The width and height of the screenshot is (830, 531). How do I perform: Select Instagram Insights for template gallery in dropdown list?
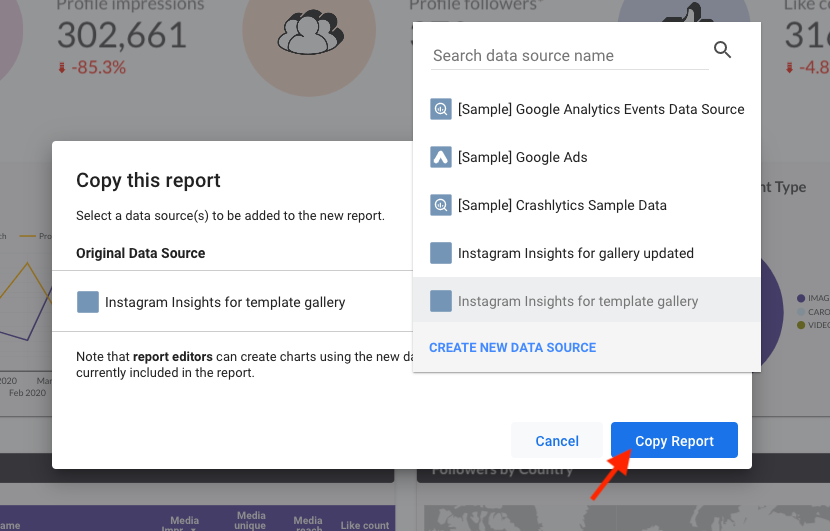pos(587,301)
